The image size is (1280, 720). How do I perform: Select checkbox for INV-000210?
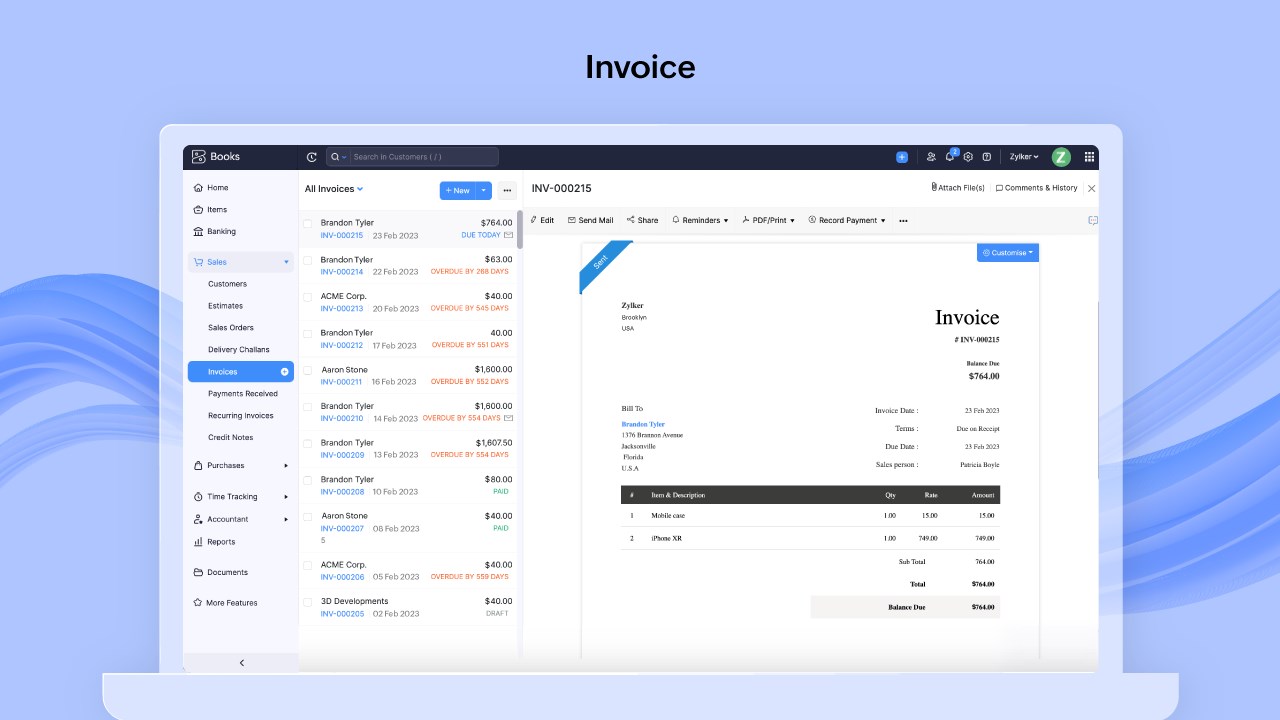308,407
